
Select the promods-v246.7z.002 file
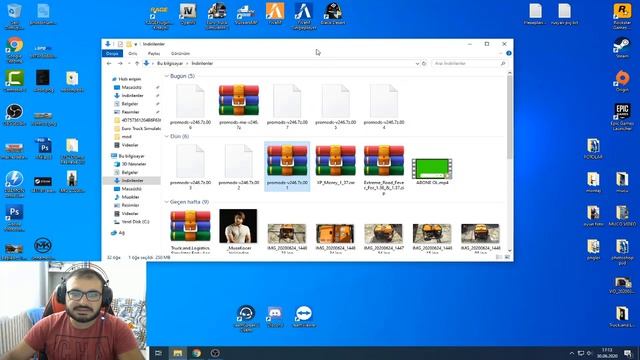[239, 167]
